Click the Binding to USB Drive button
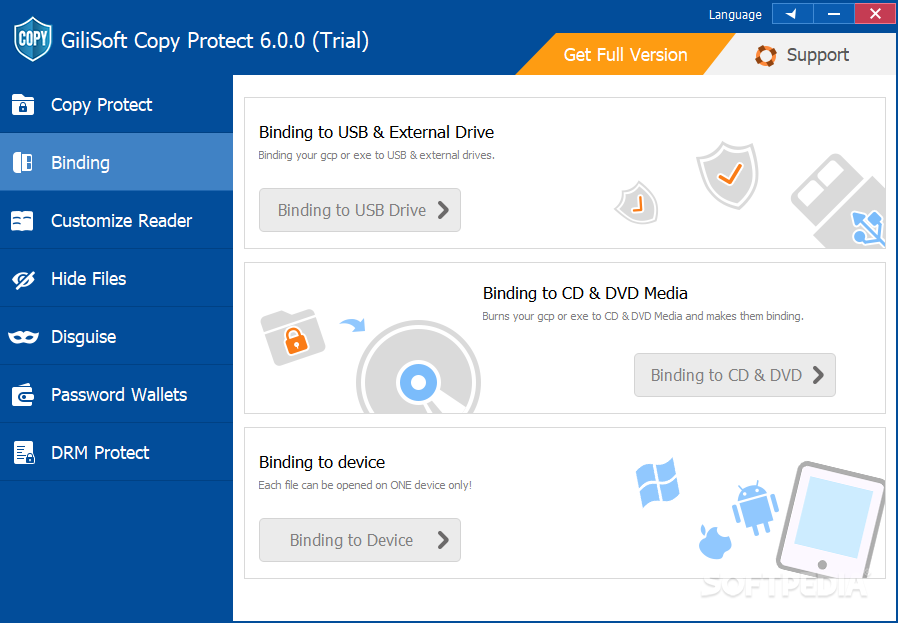898x623 pixels. point(360,210)
